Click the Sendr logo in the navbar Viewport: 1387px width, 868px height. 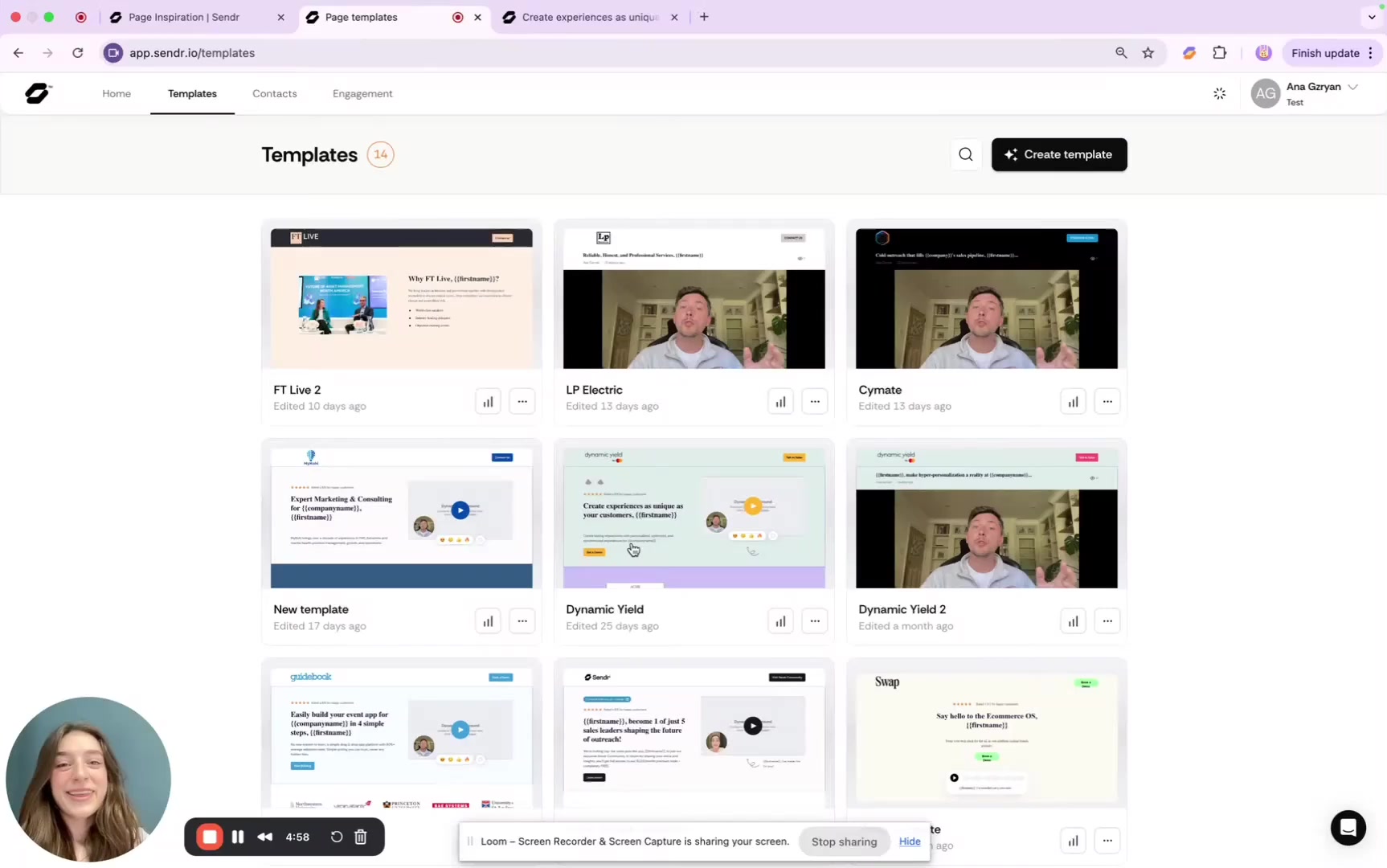(x=38, y=93)
